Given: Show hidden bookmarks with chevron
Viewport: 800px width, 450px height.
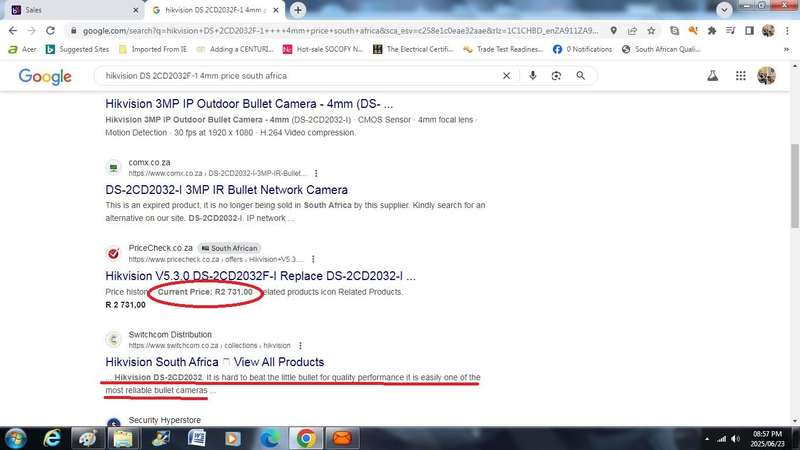Looking at the screenshot, I should (x=786, y=49).
